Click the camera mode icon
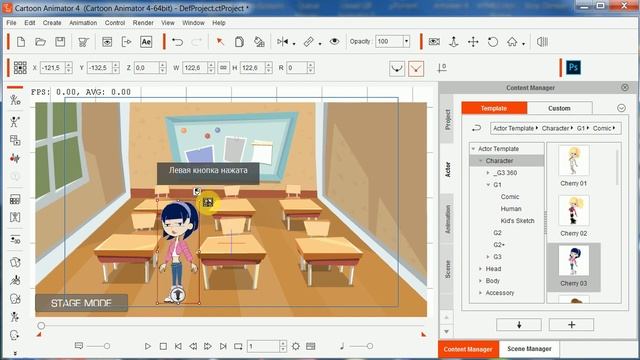The width and height of the screenshot is (640, 360). point(434,42)
